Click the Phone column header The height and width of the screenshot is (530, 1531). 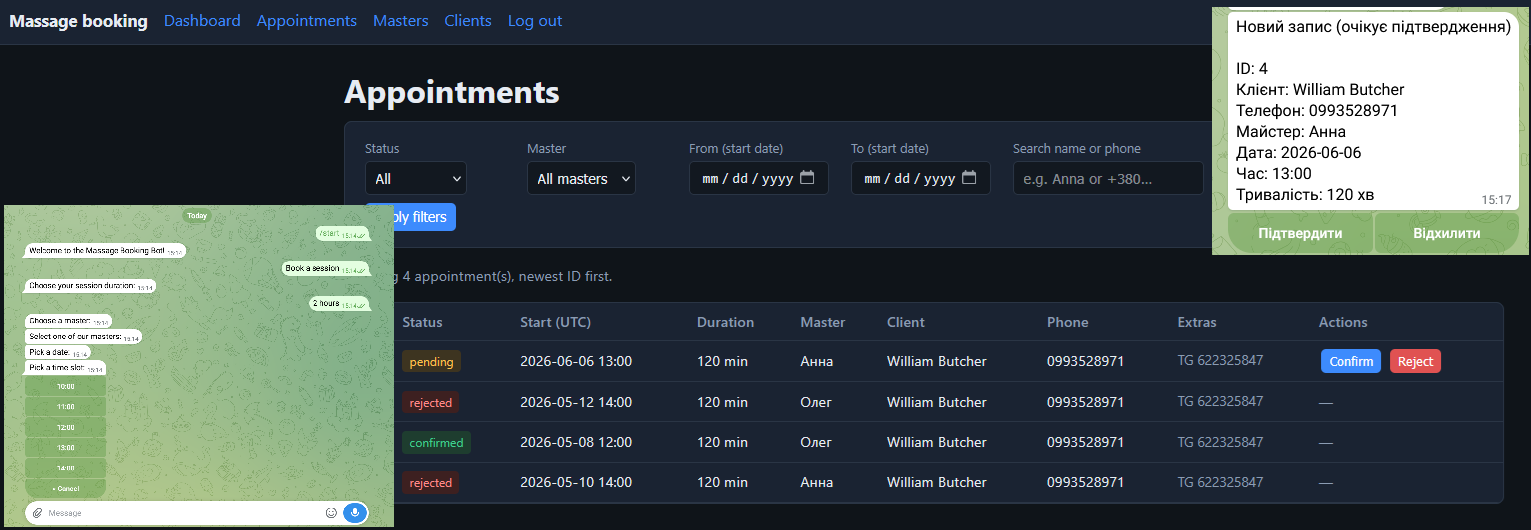pyautogui.click(x=1067, y=322)
